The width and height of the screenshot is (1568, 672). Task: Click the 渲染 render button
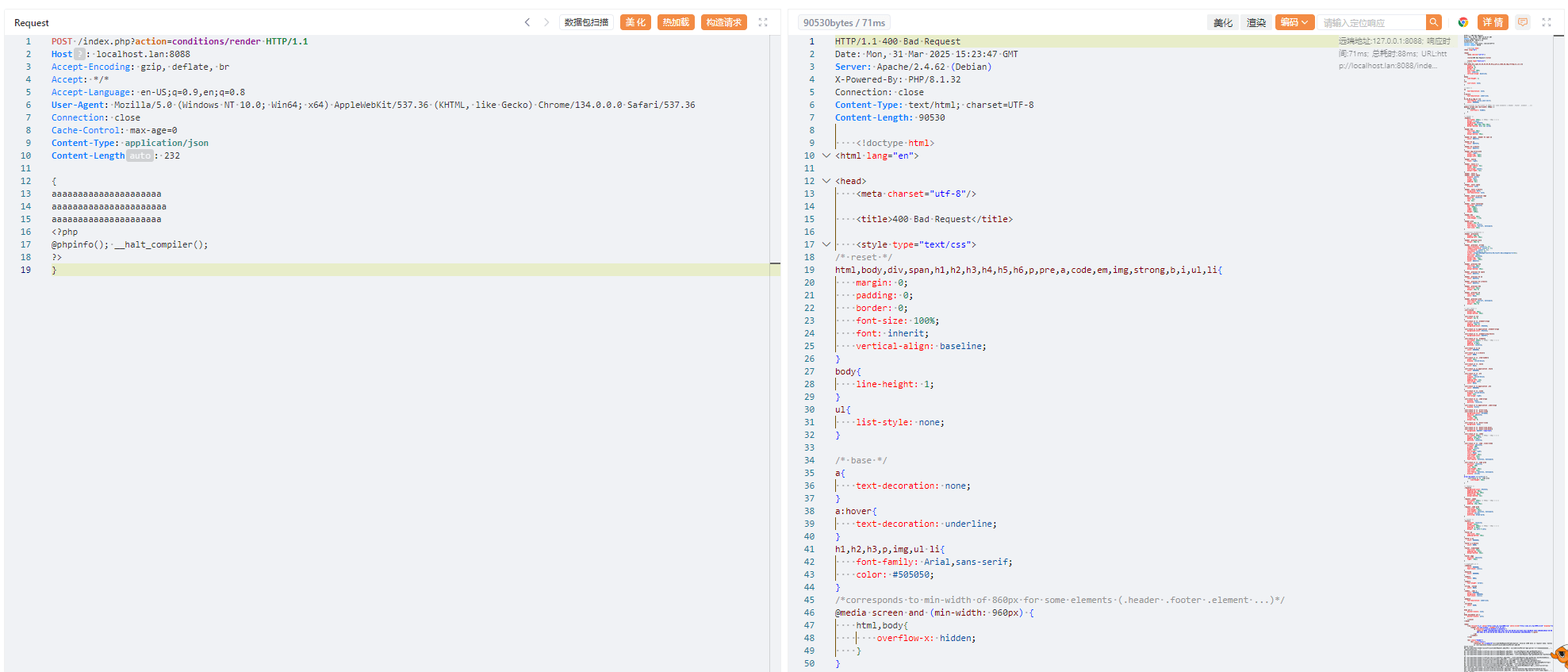(1256, 22)
